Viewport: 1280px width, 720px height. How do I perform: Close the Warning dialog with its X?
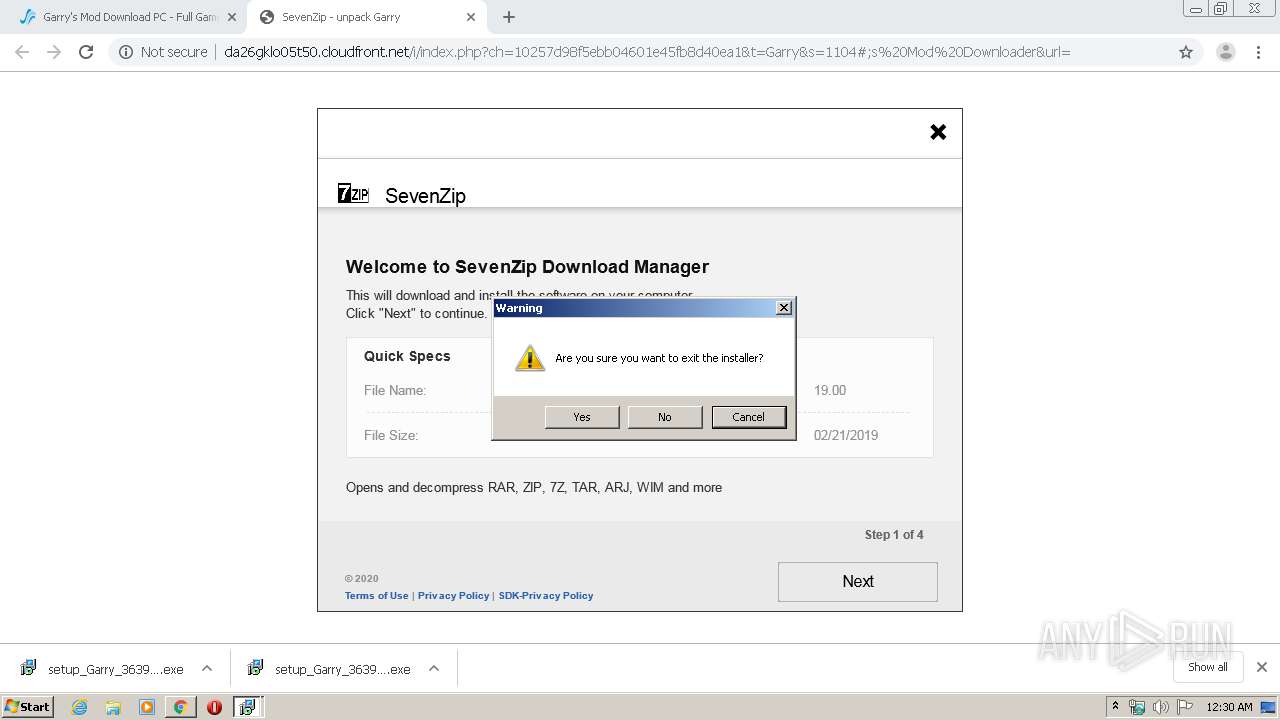click(x=784, y=308)
